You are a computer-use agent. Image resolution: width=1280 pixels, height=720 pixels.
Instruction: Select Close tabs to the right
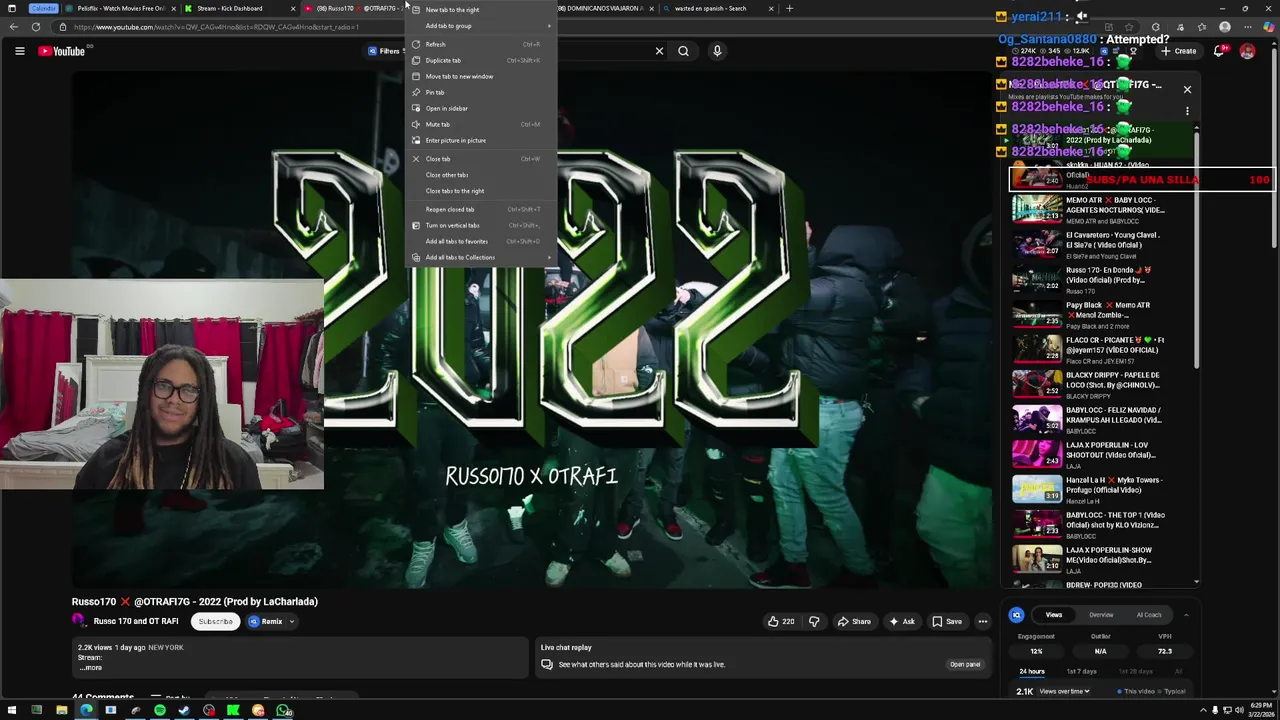click(x=480, y=191)
